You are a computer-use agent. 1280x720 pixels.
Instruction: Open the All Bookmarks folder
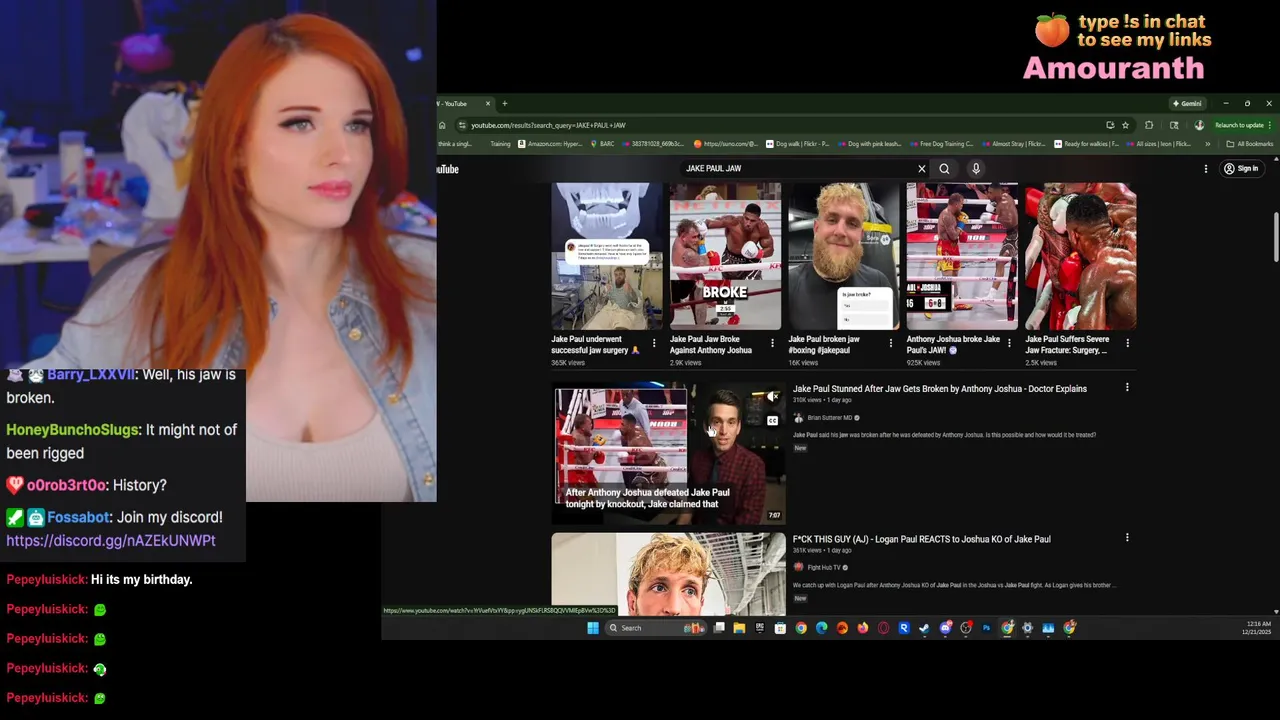pyautogui.click(x=1250, y=144)
